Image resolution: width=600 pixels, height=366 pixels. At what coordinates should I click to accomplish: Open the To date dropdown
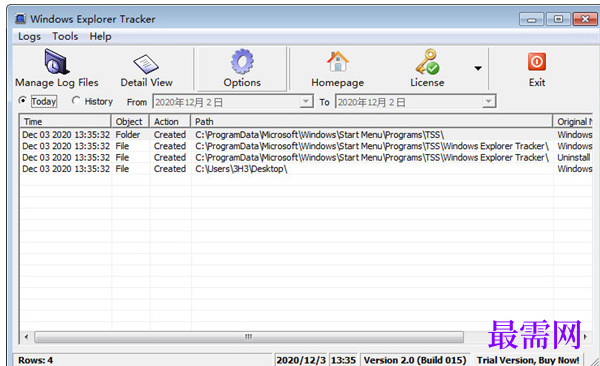coord(488,102)
